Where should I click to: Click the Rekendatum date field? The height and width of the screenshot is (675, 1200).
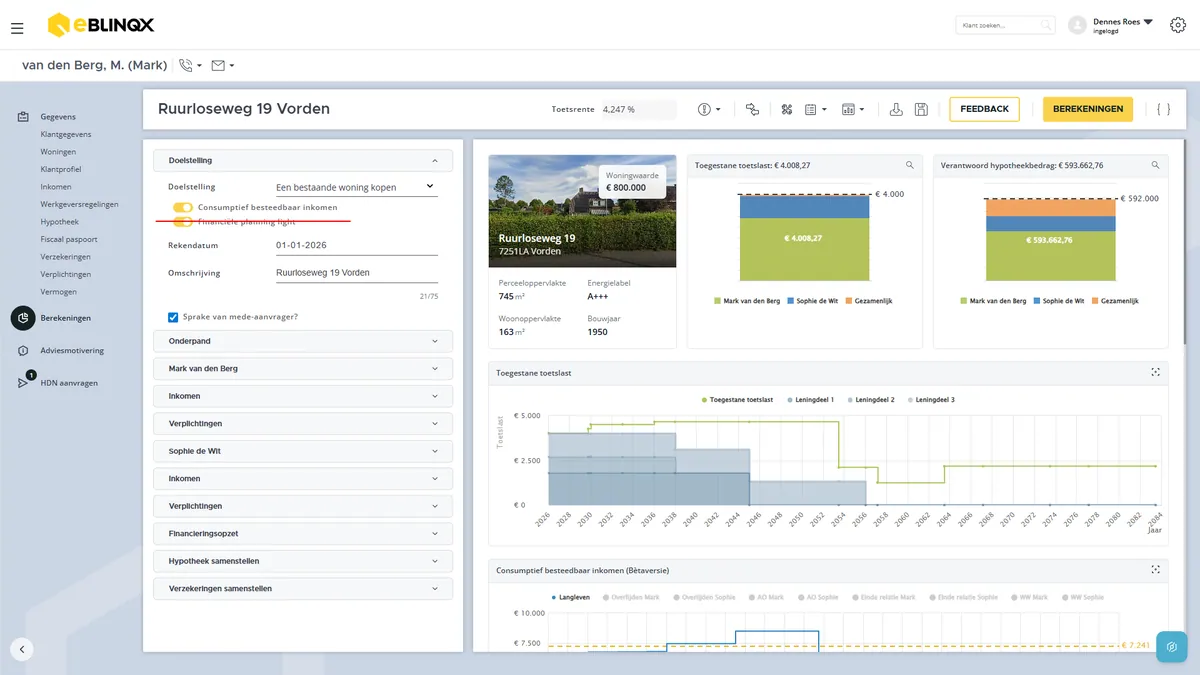click(356, 245)
